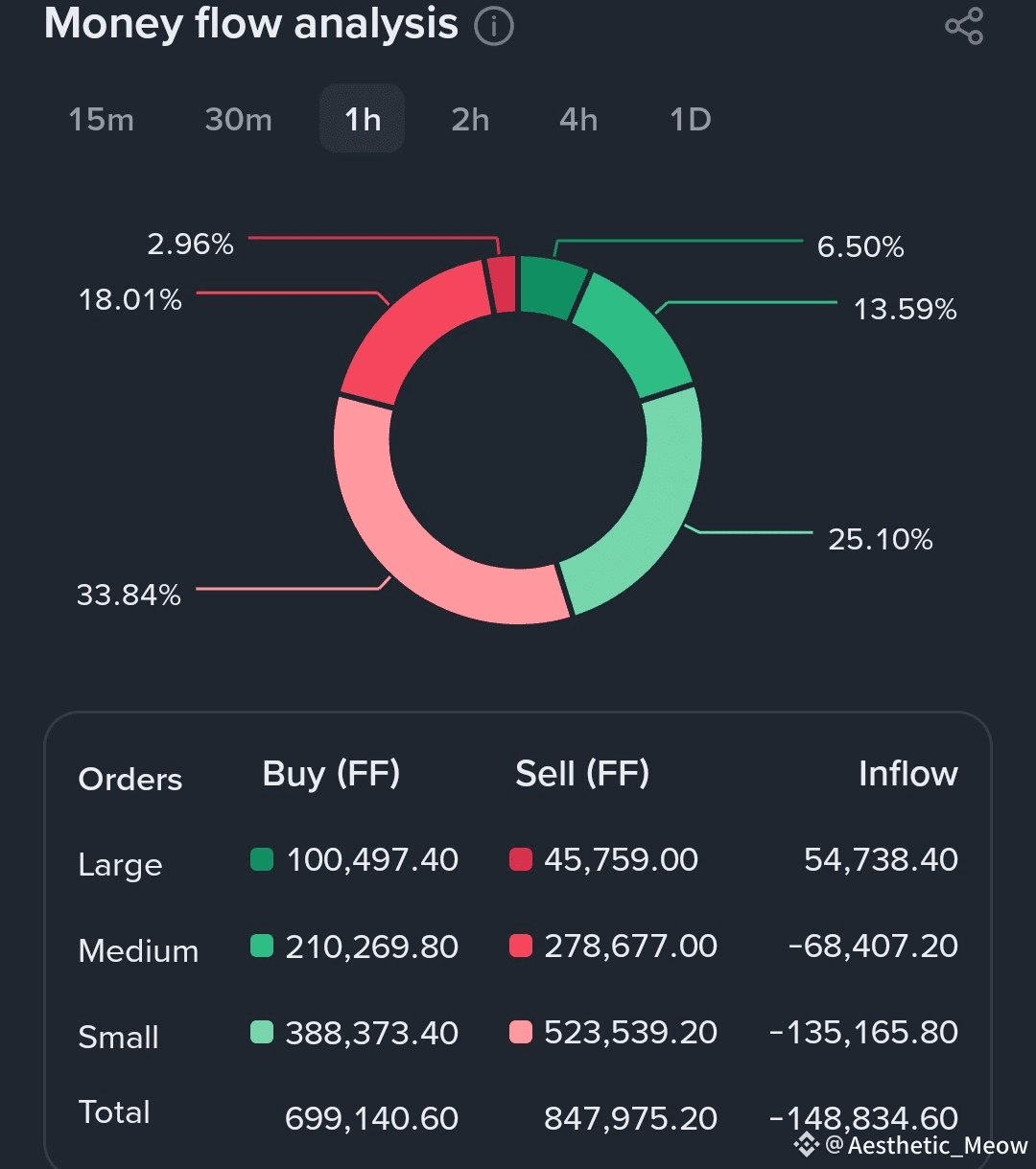Select the 15m timeframe tab
The width and height of the screenshot is (1036, 1169).
[101, 120]
